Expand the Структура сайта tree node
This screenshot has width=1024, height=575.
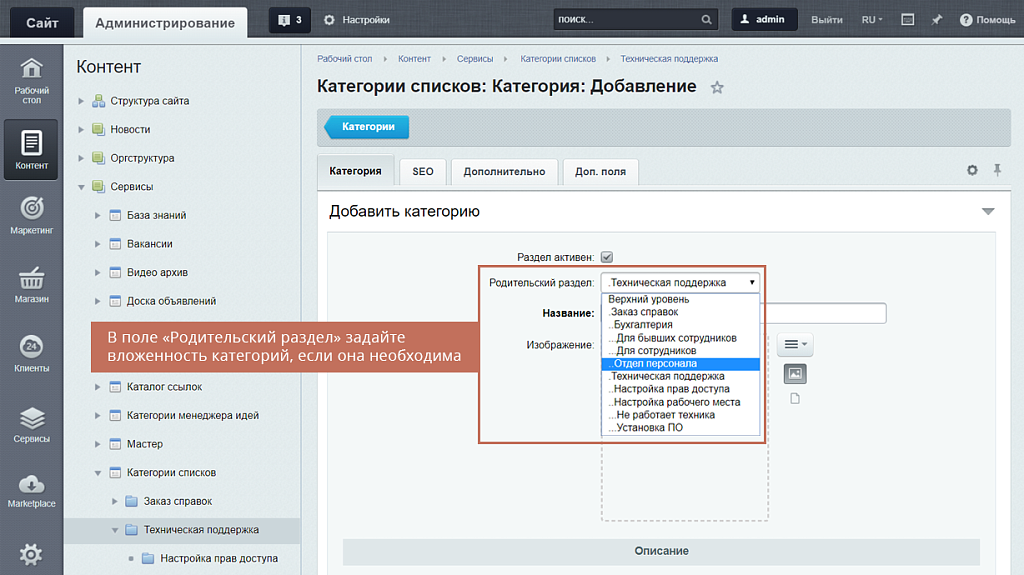(82, 101)
